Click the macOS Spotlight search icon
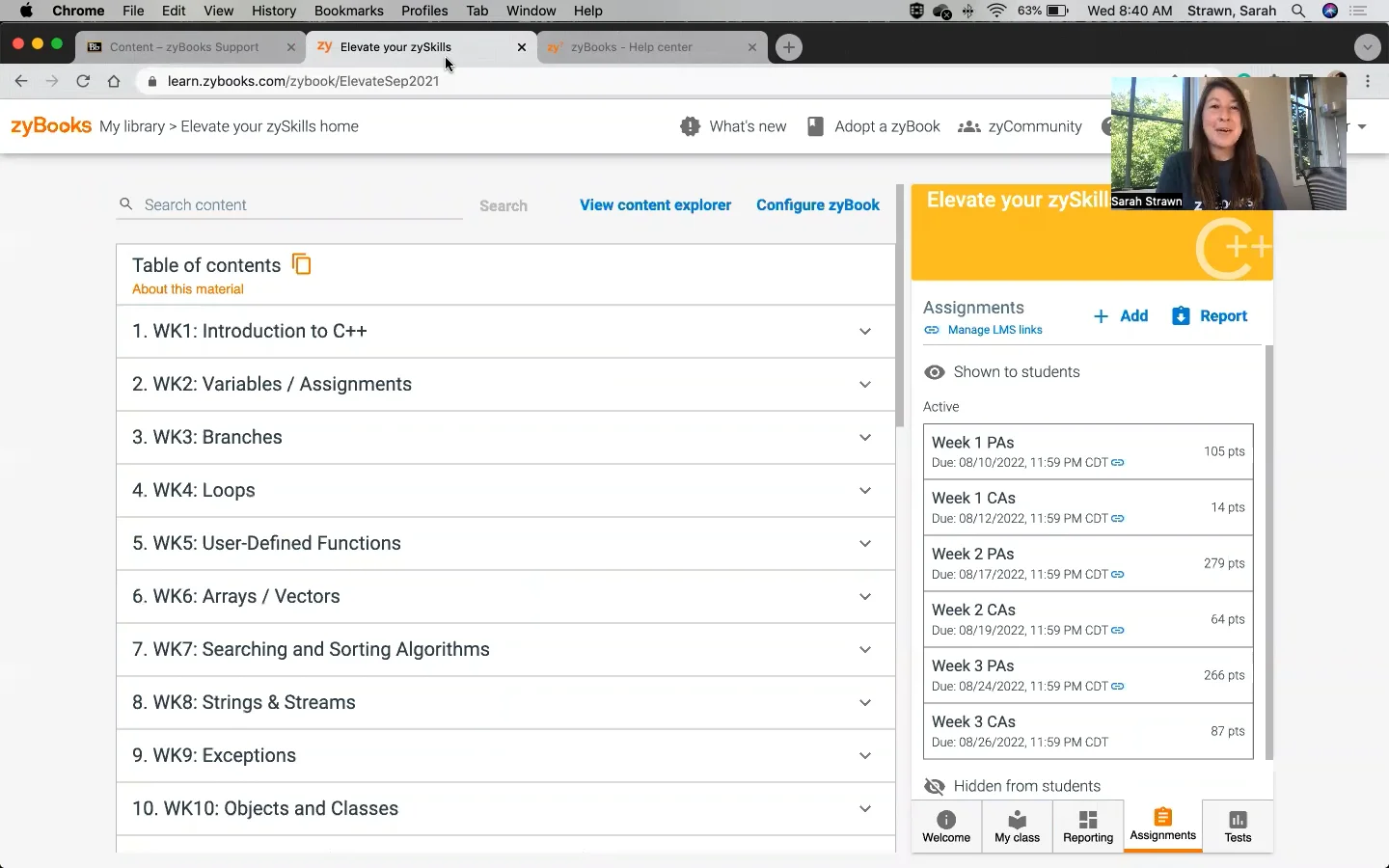This screenshot has width=1389, height=868. point(1298,11)
